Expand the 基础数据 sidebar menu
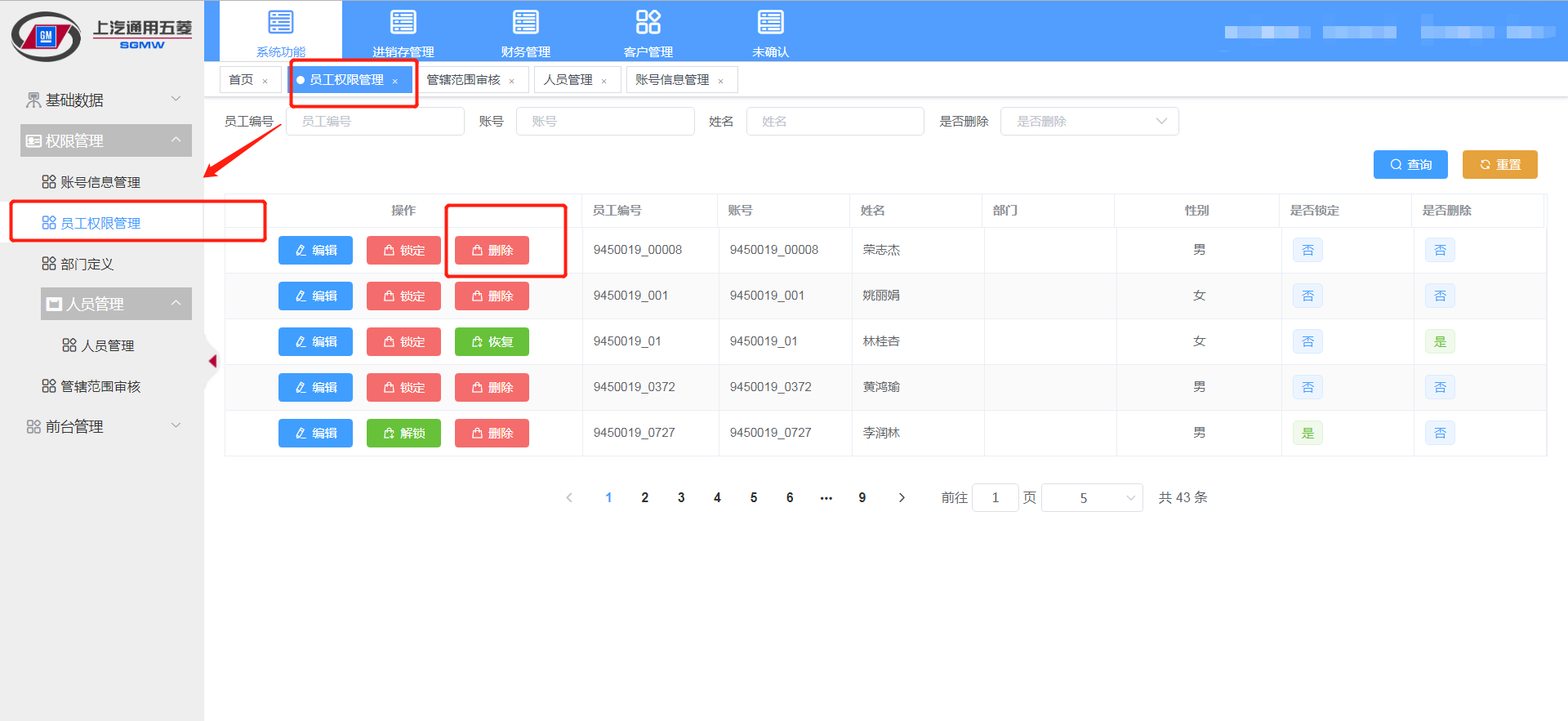 [106, 100]
